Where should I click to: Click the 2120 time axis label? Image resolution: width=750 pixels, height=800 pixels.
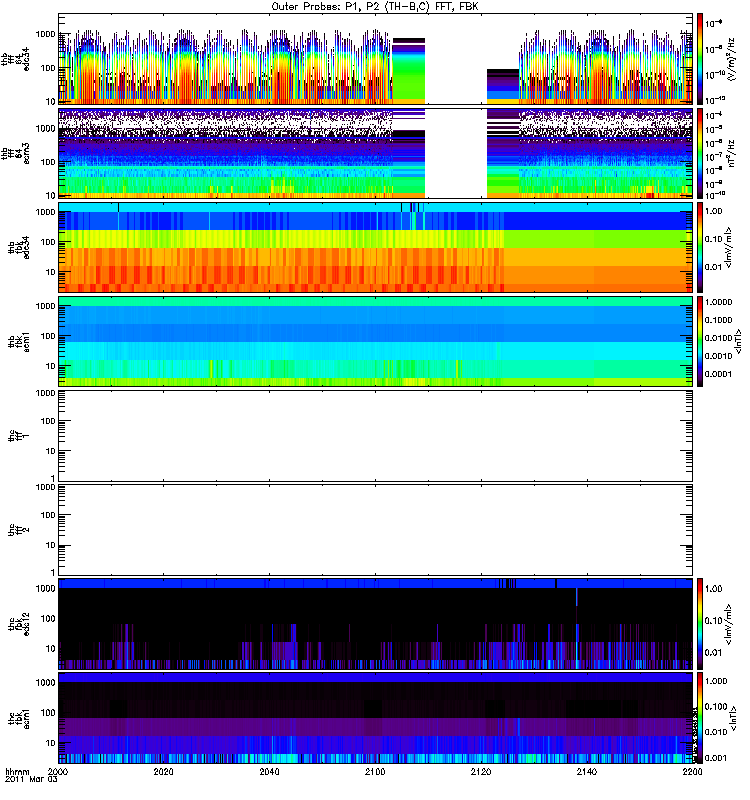(x=481, y=771)
